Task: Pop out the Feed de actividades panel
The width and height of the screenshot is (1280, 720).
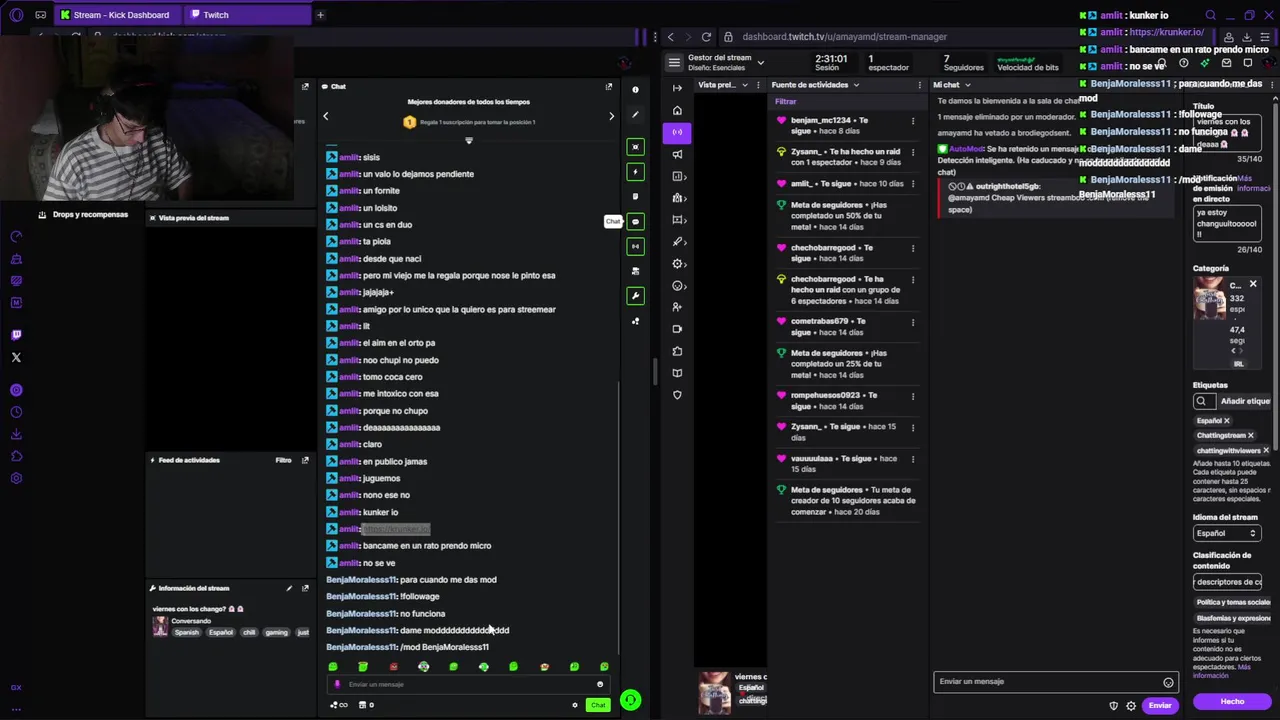Action: coord(305,460)
